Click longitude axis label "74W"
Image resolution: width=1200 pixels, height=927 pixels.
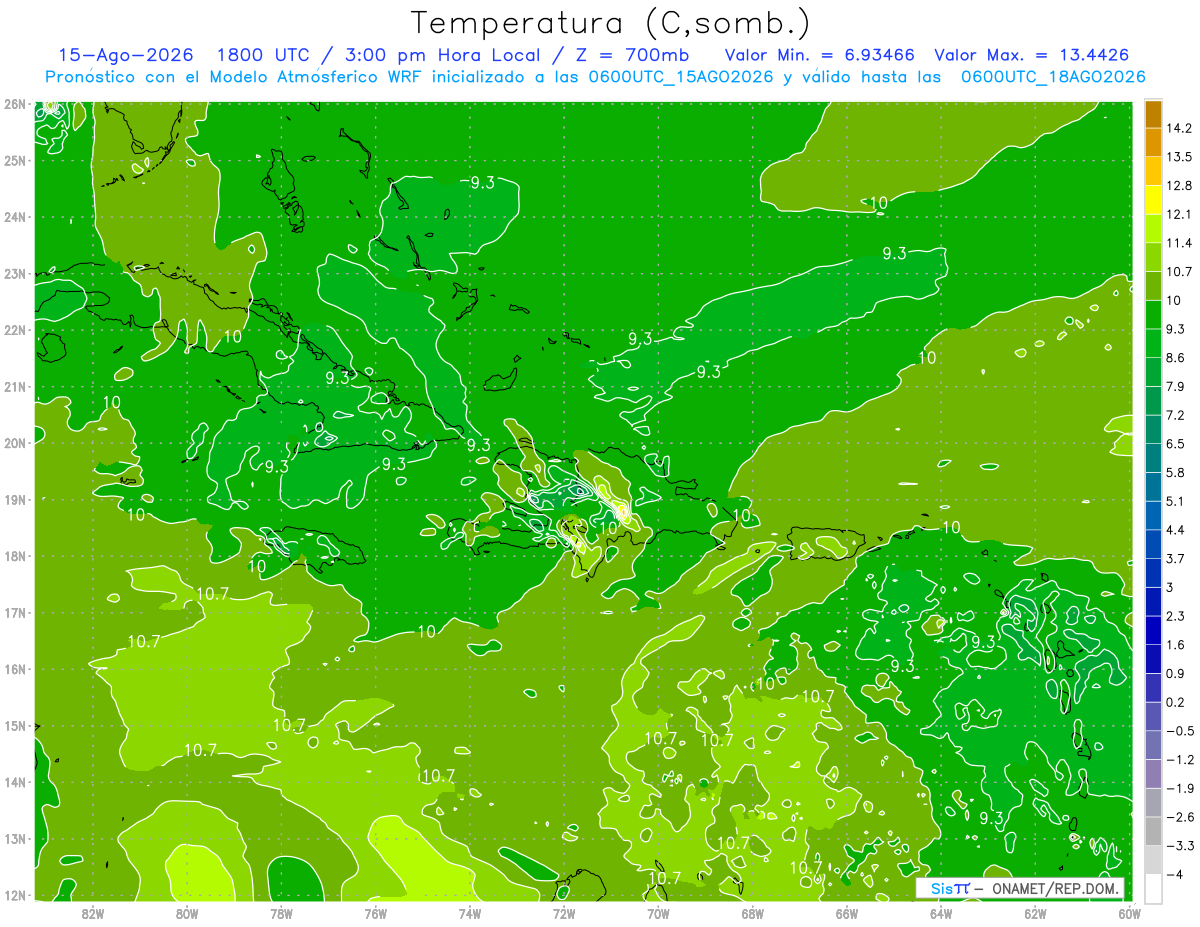(470, 912)
